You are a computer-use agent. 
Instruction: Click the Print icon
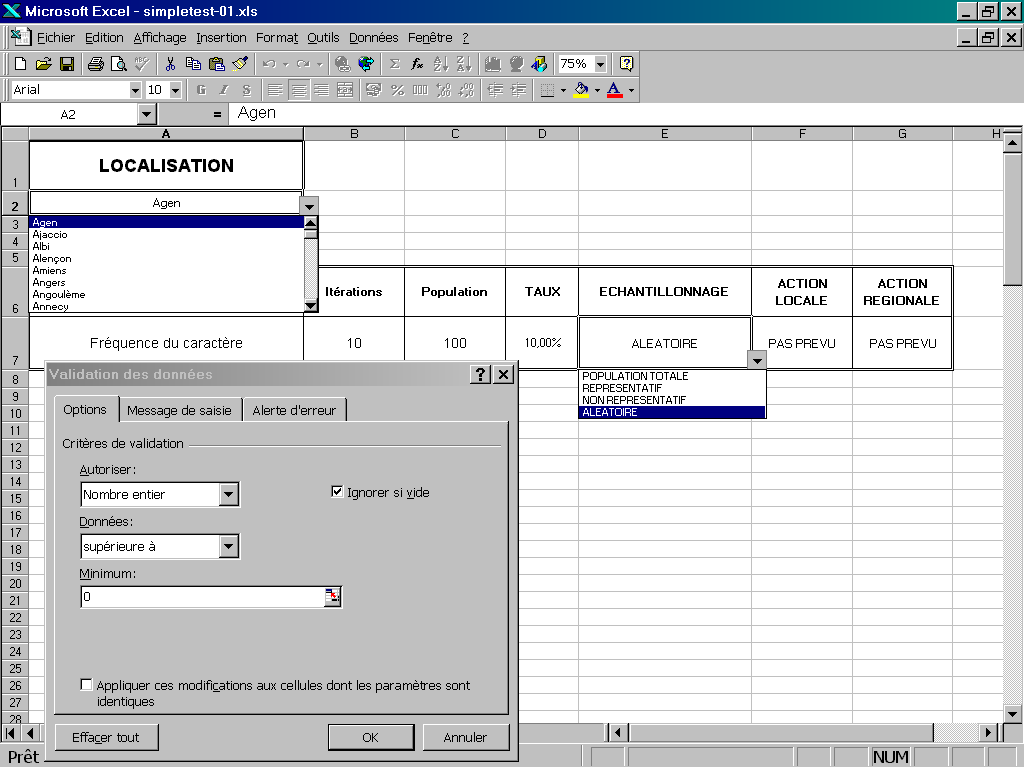[95, 64]
